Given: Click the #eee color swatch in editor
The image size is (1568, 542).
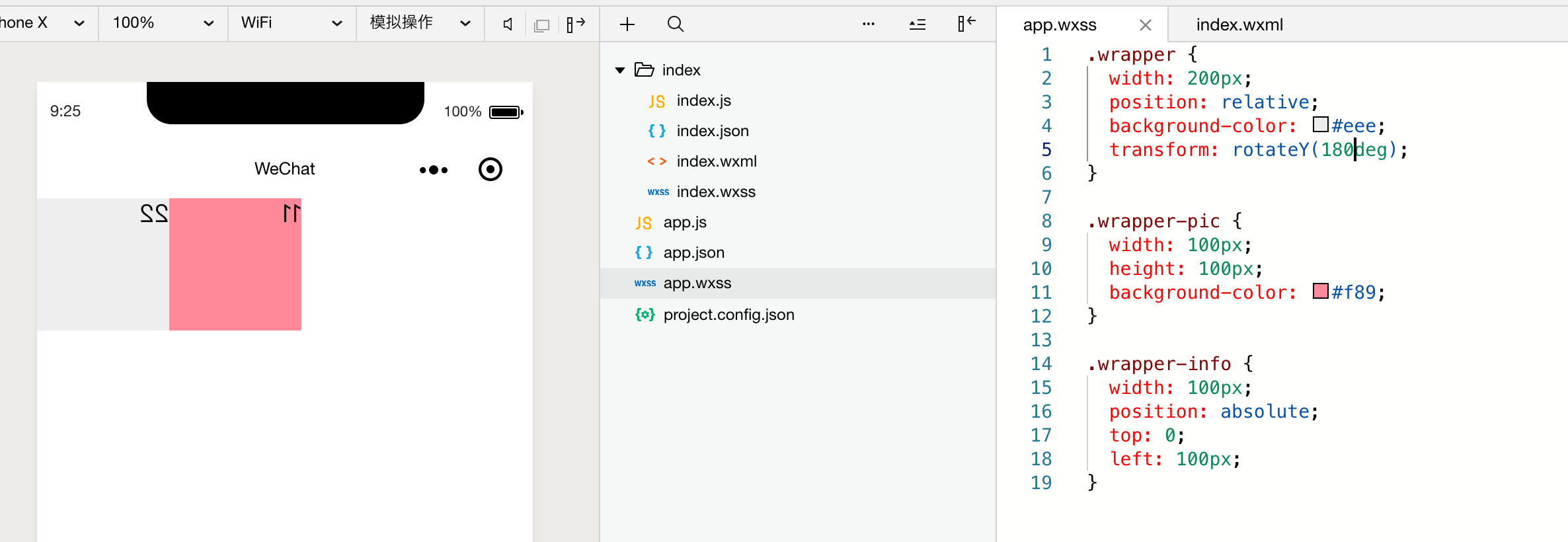Looking at the screenshot, I should pos(1321,124).
